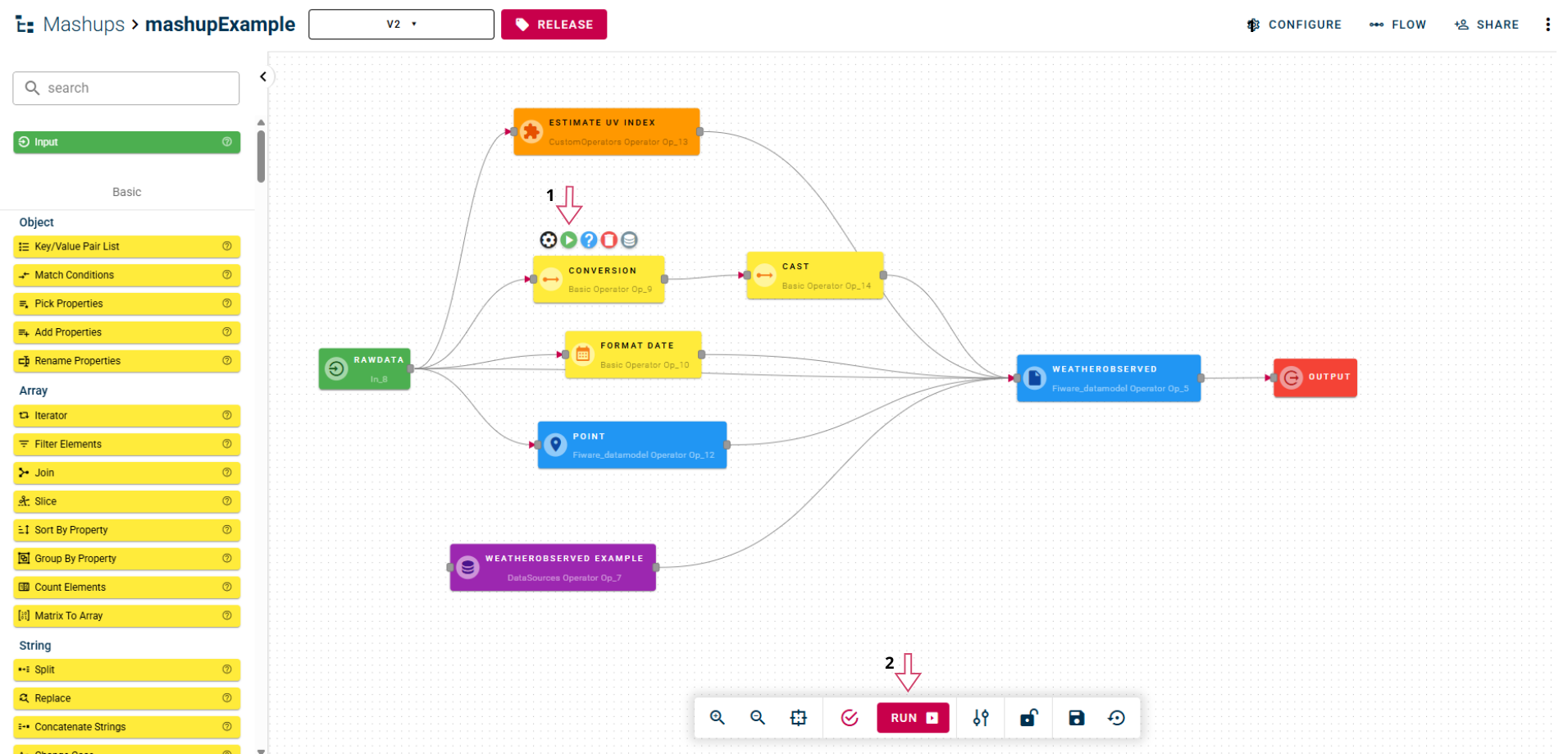Open the Configure menu item
The width and height of the screenshot is (1568, 754).
[1293, 25]
